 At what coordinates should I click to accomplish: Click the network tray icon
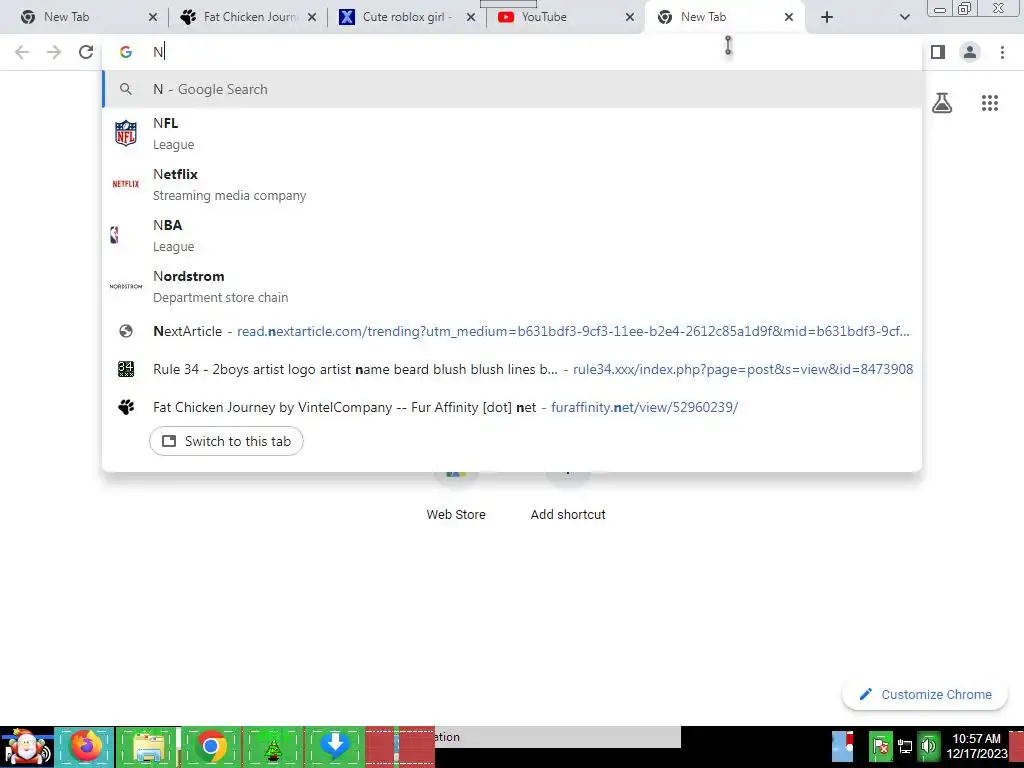(x=904, y=746)
